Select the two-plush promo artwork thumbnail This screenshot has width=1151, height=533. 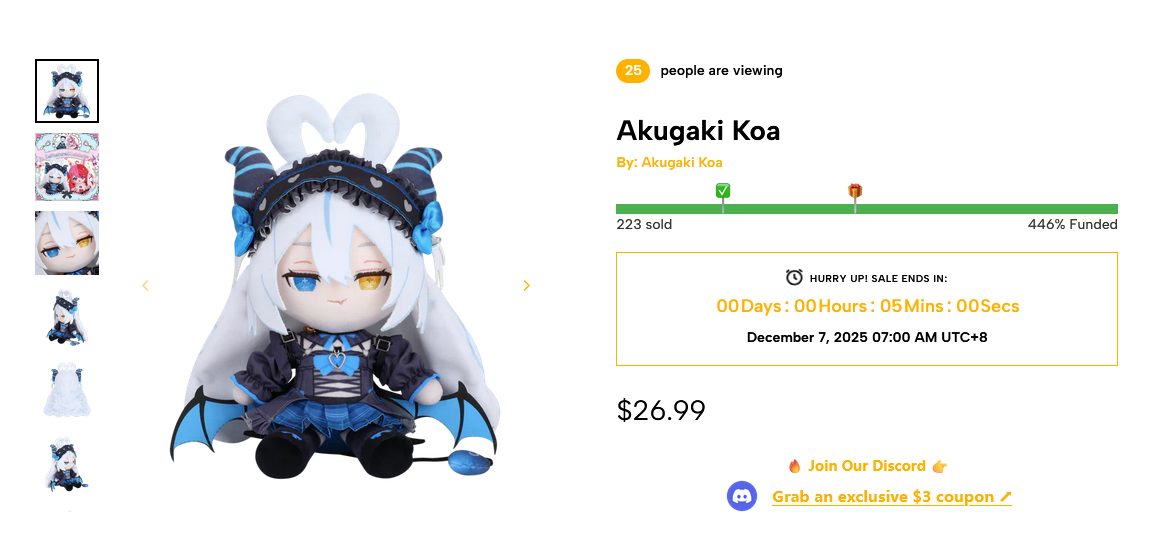(x=67, y=167)
